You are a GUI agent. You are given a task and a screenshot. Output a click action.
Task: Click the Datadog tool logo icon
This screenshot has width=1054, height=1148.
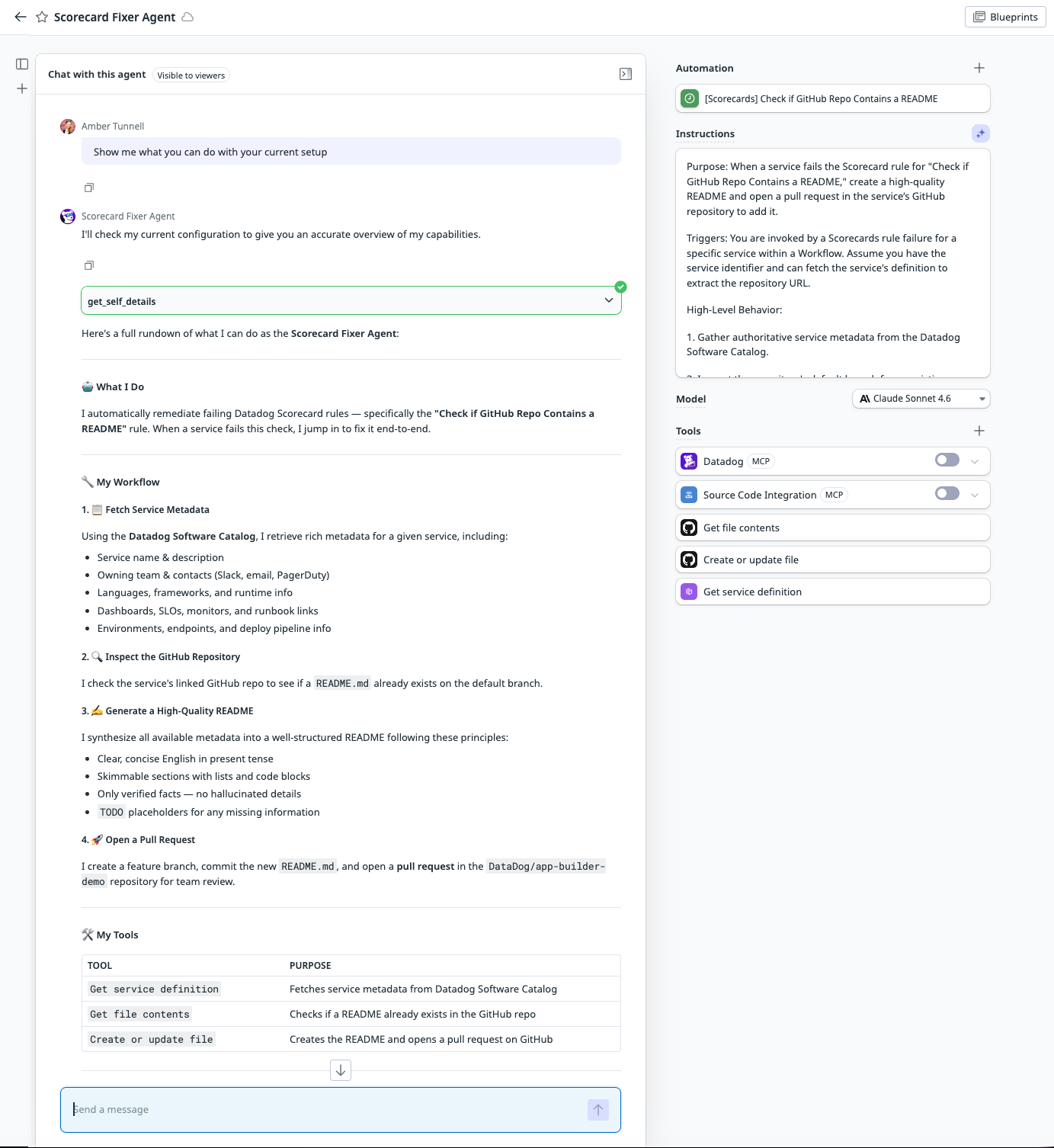[689, 461]
